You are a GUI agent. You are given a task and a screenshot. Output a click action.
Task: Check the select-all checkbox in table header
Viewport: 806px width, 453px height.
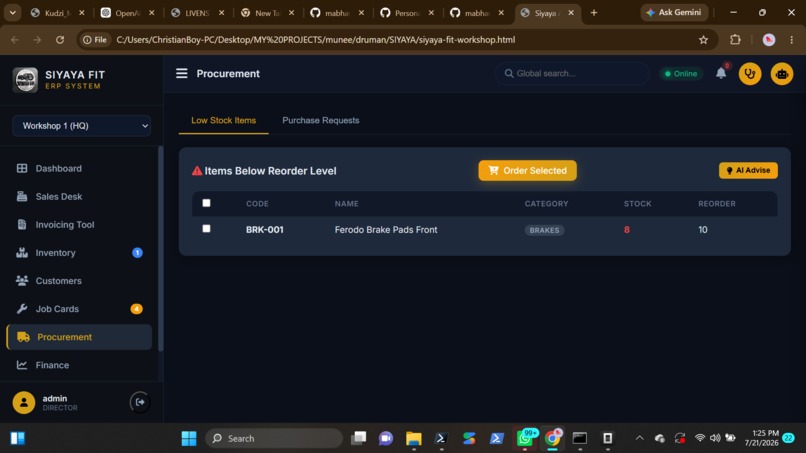(206, 203)
